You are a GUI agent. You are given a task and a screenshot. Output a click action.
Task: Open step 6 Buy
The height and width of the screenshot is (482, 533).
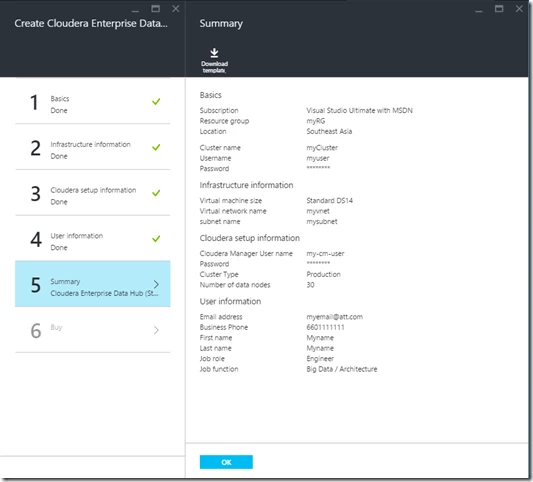click(x=92, y=330)
